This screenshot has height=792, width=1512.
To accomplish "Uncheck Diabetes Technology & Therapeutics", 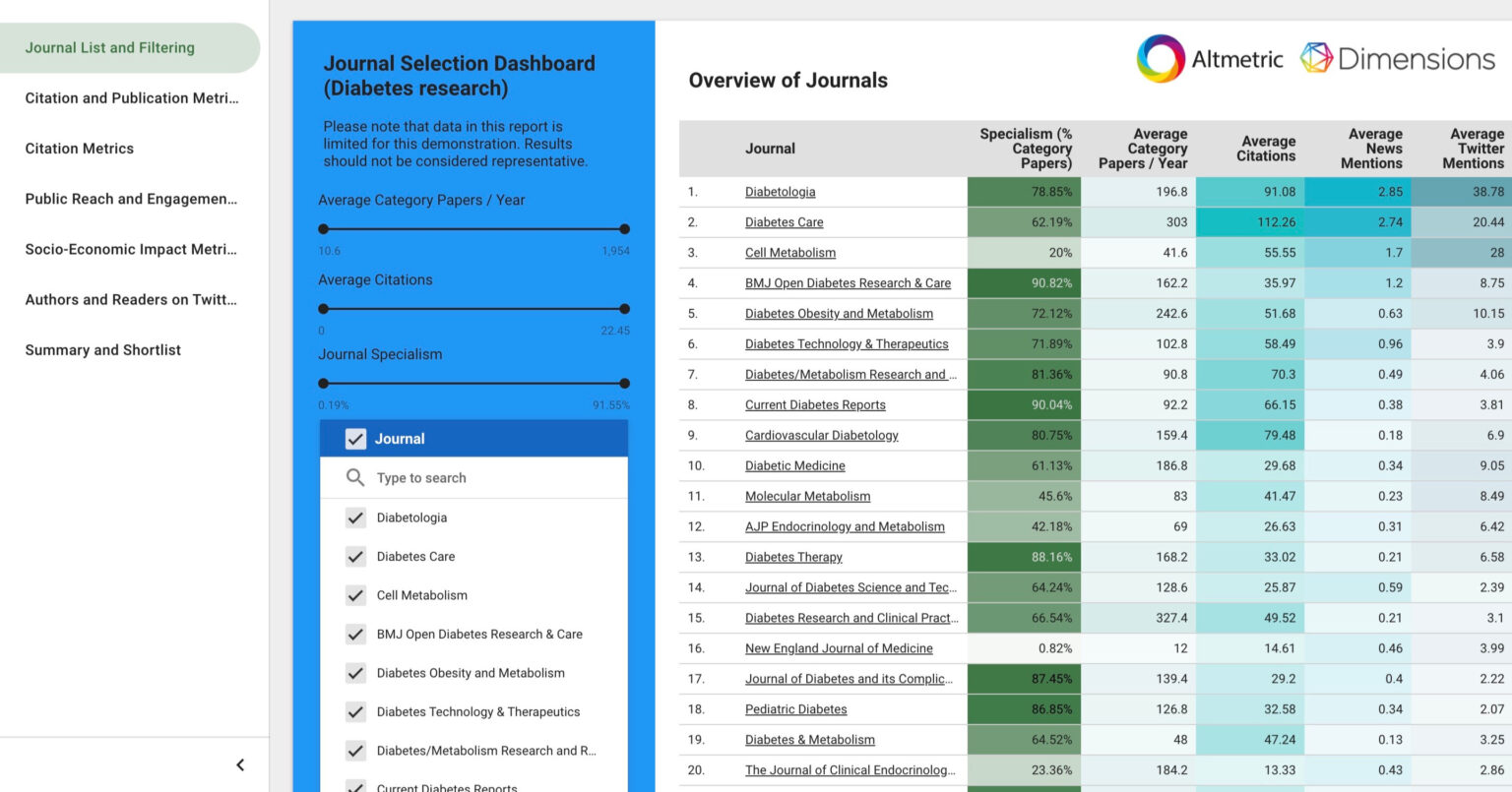I will tap(355, 711).
